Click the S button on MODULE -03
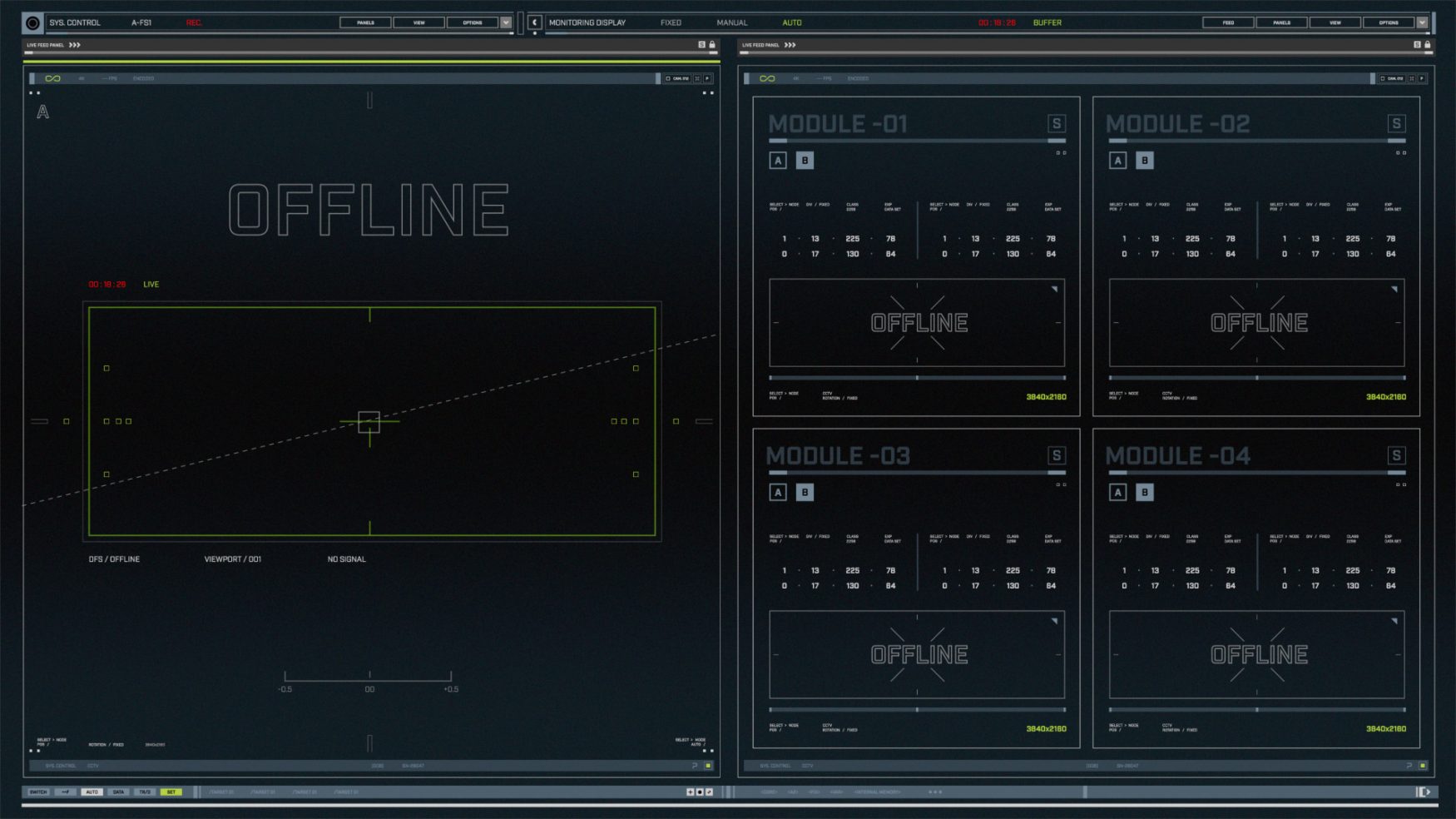This screenshot has height=819, width=1456. click(x=1057, y=455)
